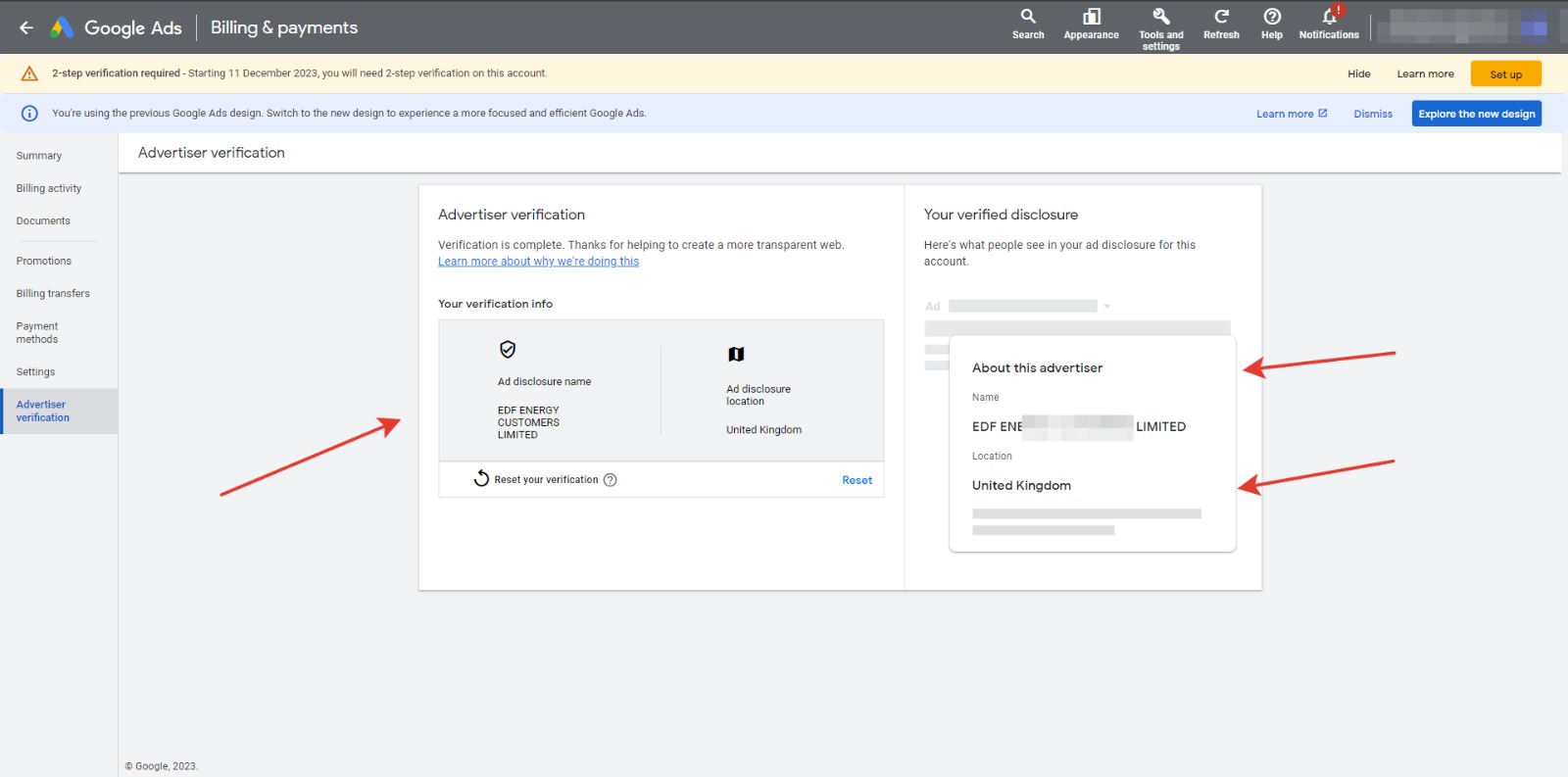Hide the 2-step verification banner
The width and height of the screenshot is (1568, 777).
tap(1359, 74)
